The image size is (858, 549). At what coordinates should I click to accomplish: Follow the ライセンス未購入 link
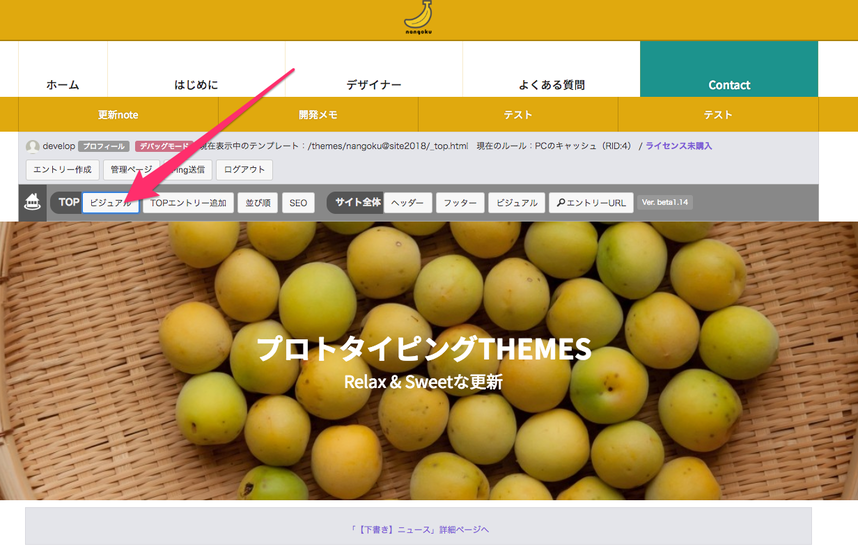point(679,146)
